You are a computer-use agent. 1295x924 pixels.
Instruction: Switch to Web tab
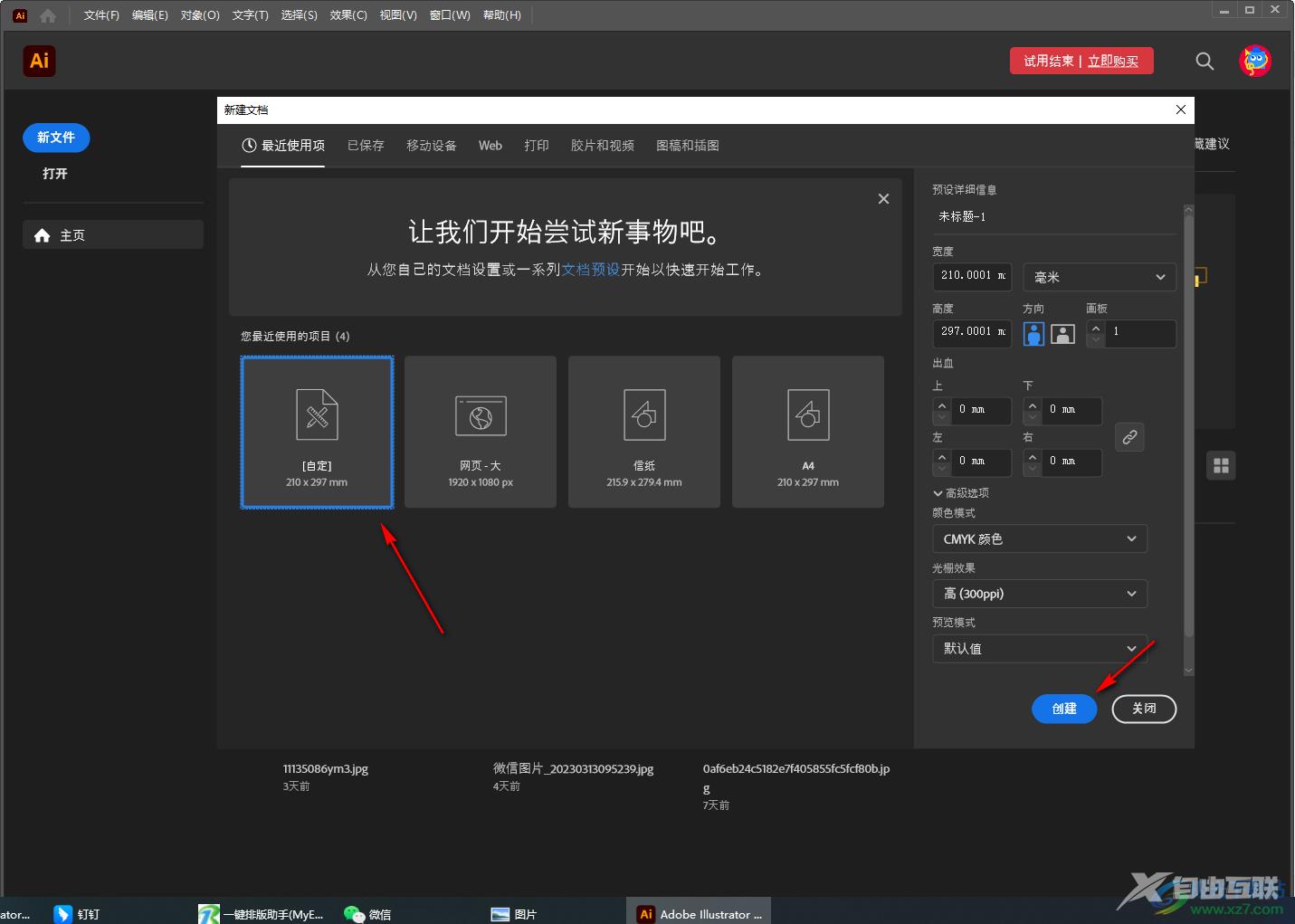click(490, 146)
